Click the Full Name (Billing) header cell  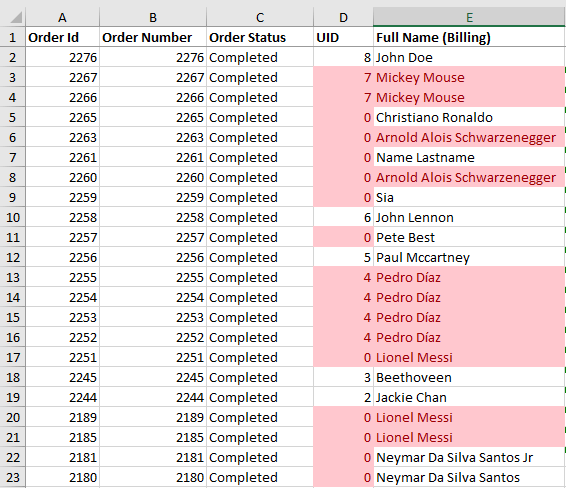pos(469,37)
